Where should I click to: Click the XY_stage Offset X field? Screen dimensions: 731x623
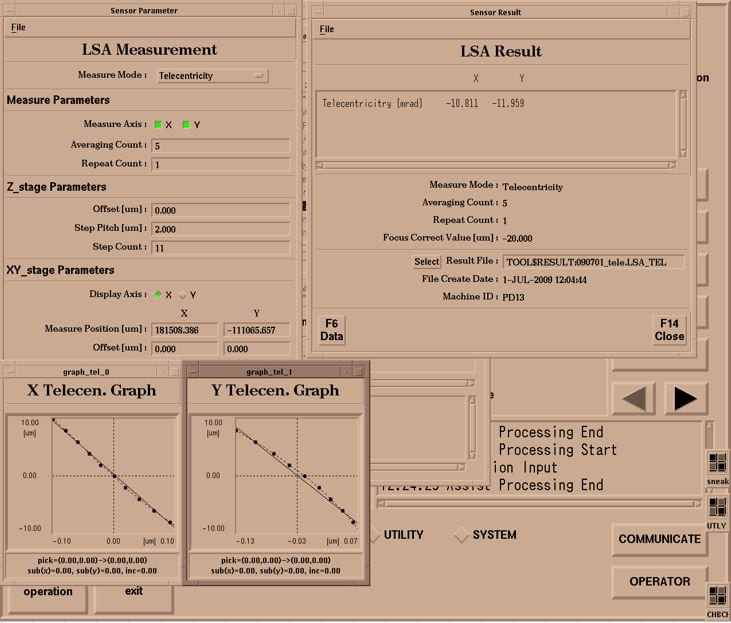click(x=184, y=348)
